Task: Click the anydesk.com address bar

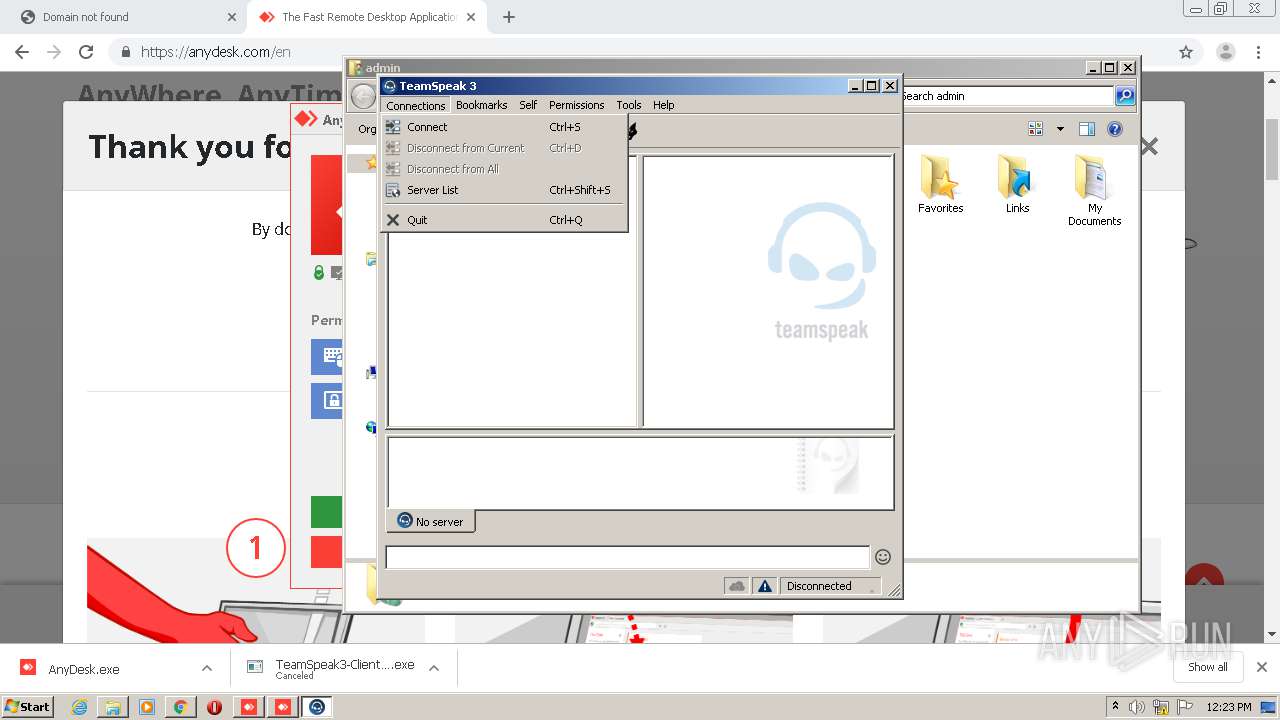Action: coord(640,52)
